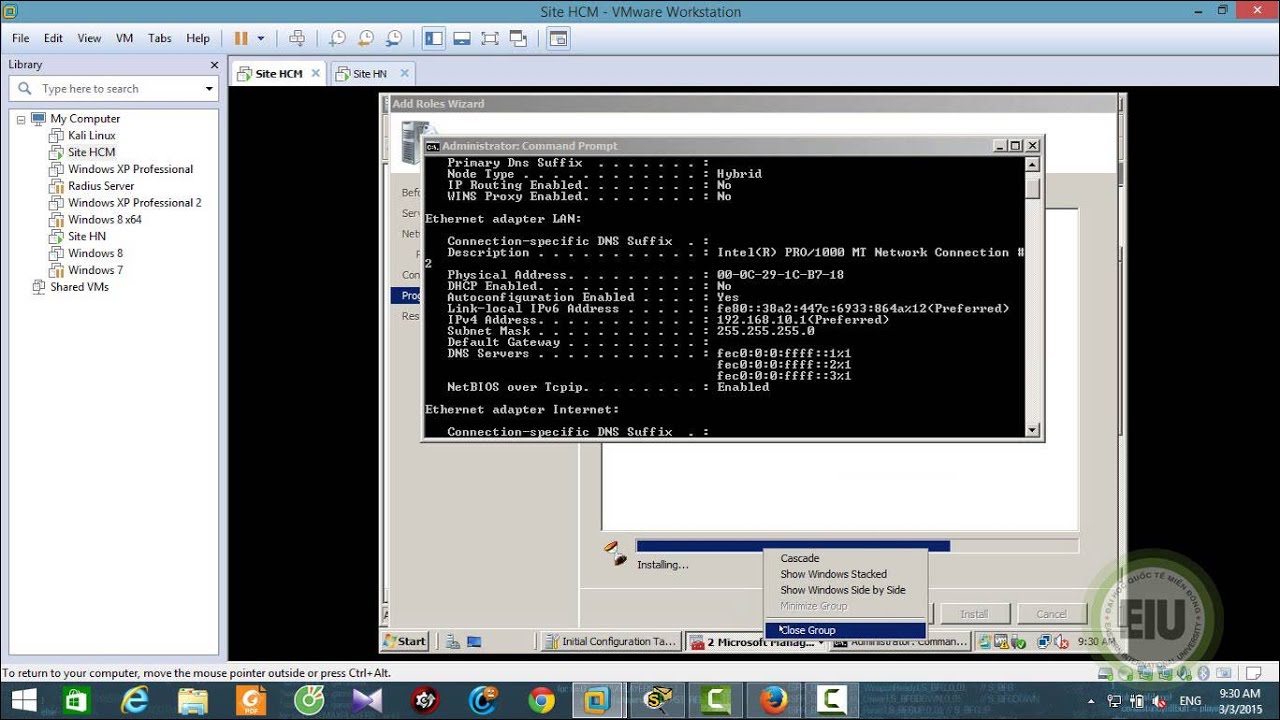The image size is (1280, 720).
Task: Open the VM menu
Action: click(124, 38)
